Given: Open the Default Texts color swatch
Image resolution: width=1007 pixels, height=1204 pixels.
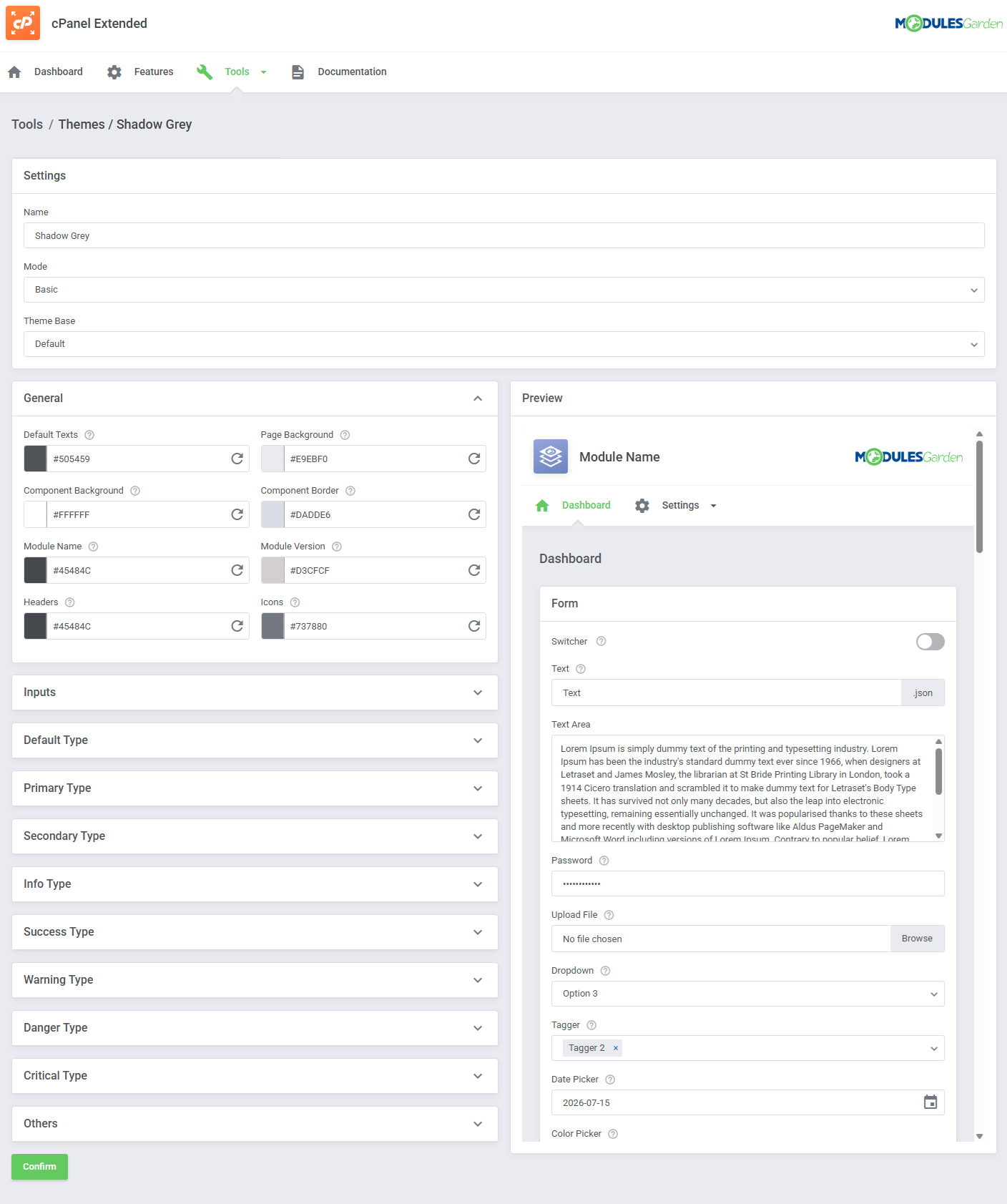Looking at the screenshot, I should click(35, 459).
